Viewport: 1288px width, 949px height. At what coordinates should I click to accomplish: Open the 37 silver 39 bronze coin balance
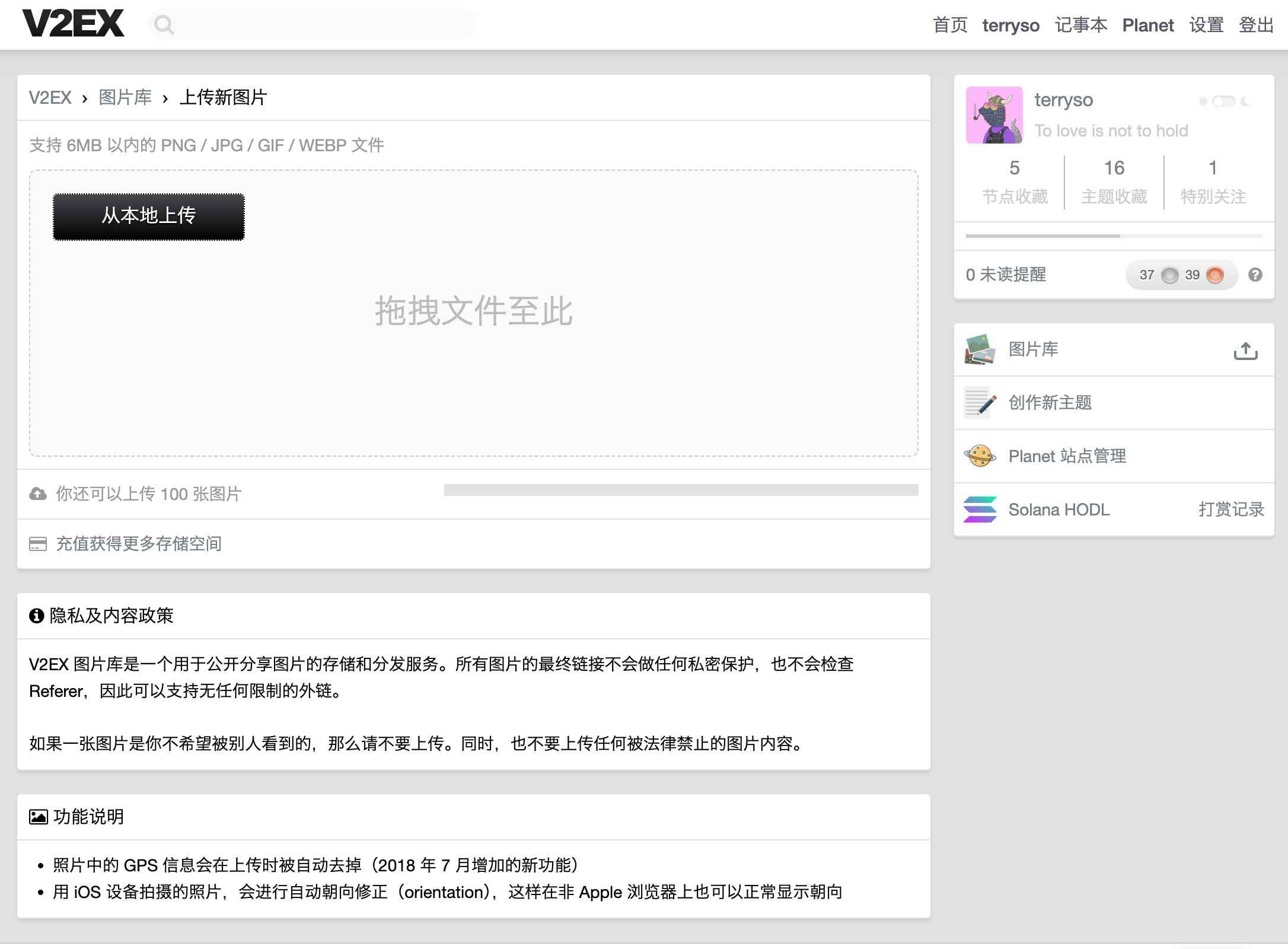click(1181, 275)
